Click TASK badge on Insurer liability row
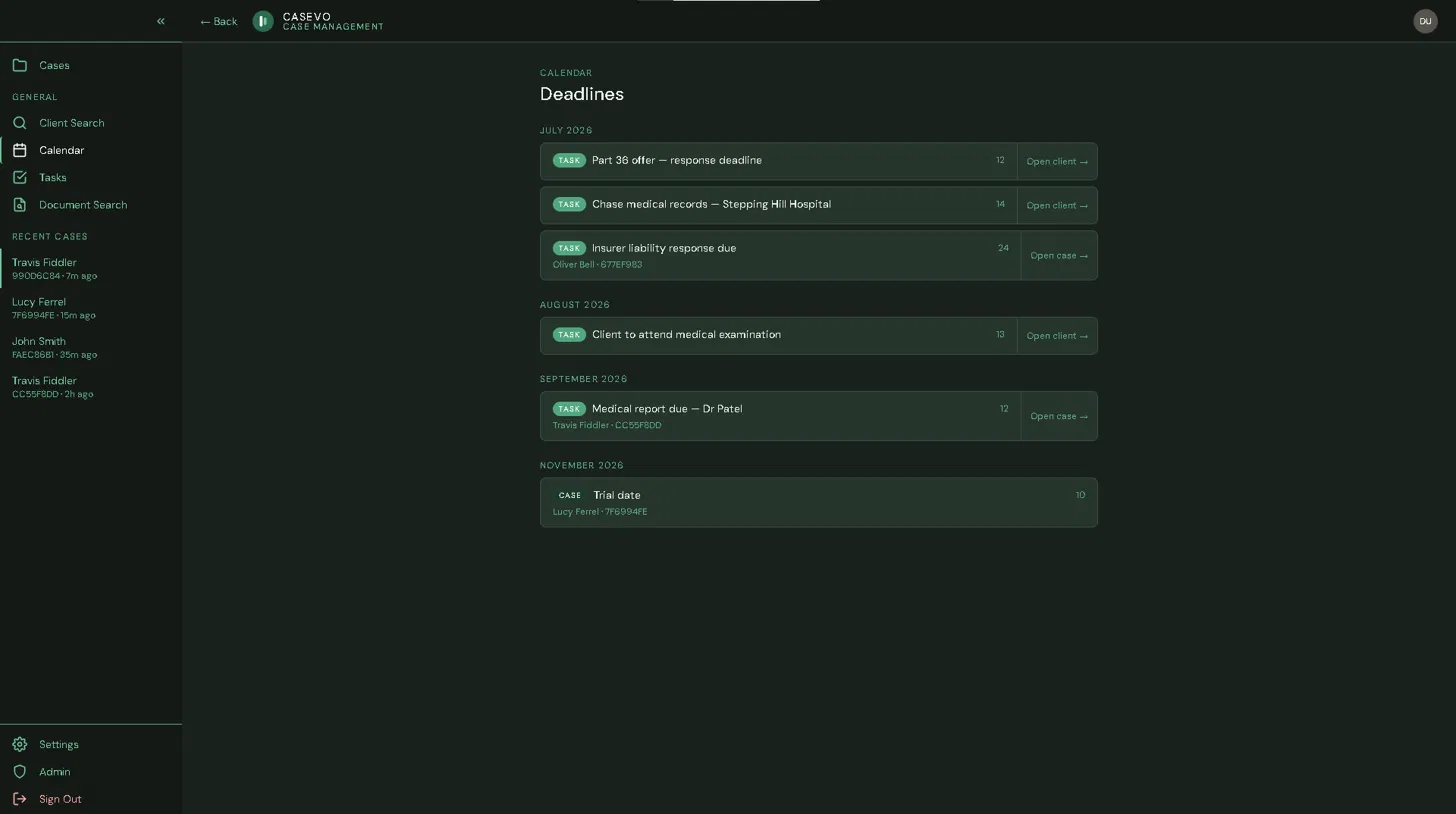Viewport: 1456px width, 814px height. coord(569,248)
